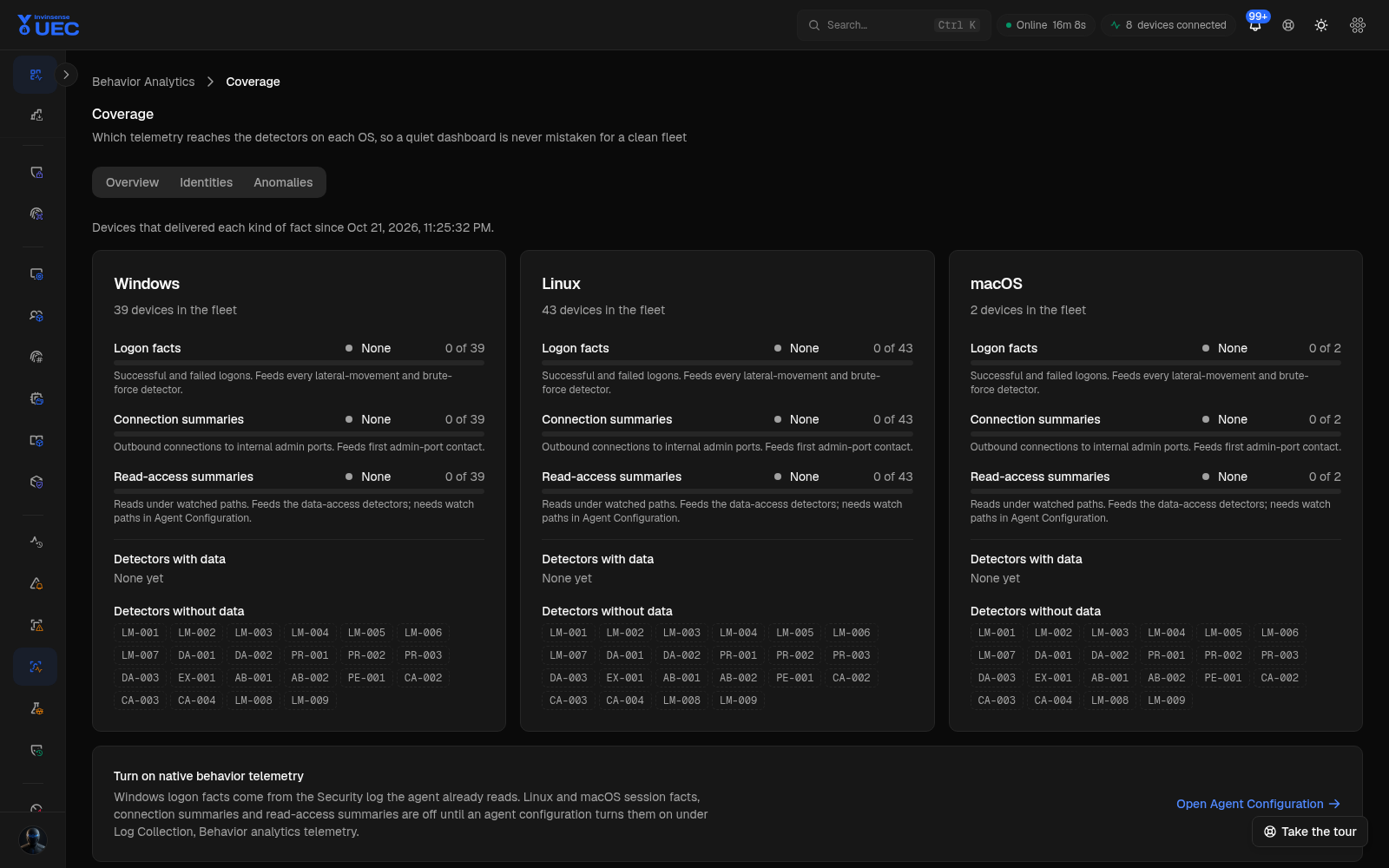Focus the Search input field
Screen dimensions: 1389x868
(x=894, y=25)
